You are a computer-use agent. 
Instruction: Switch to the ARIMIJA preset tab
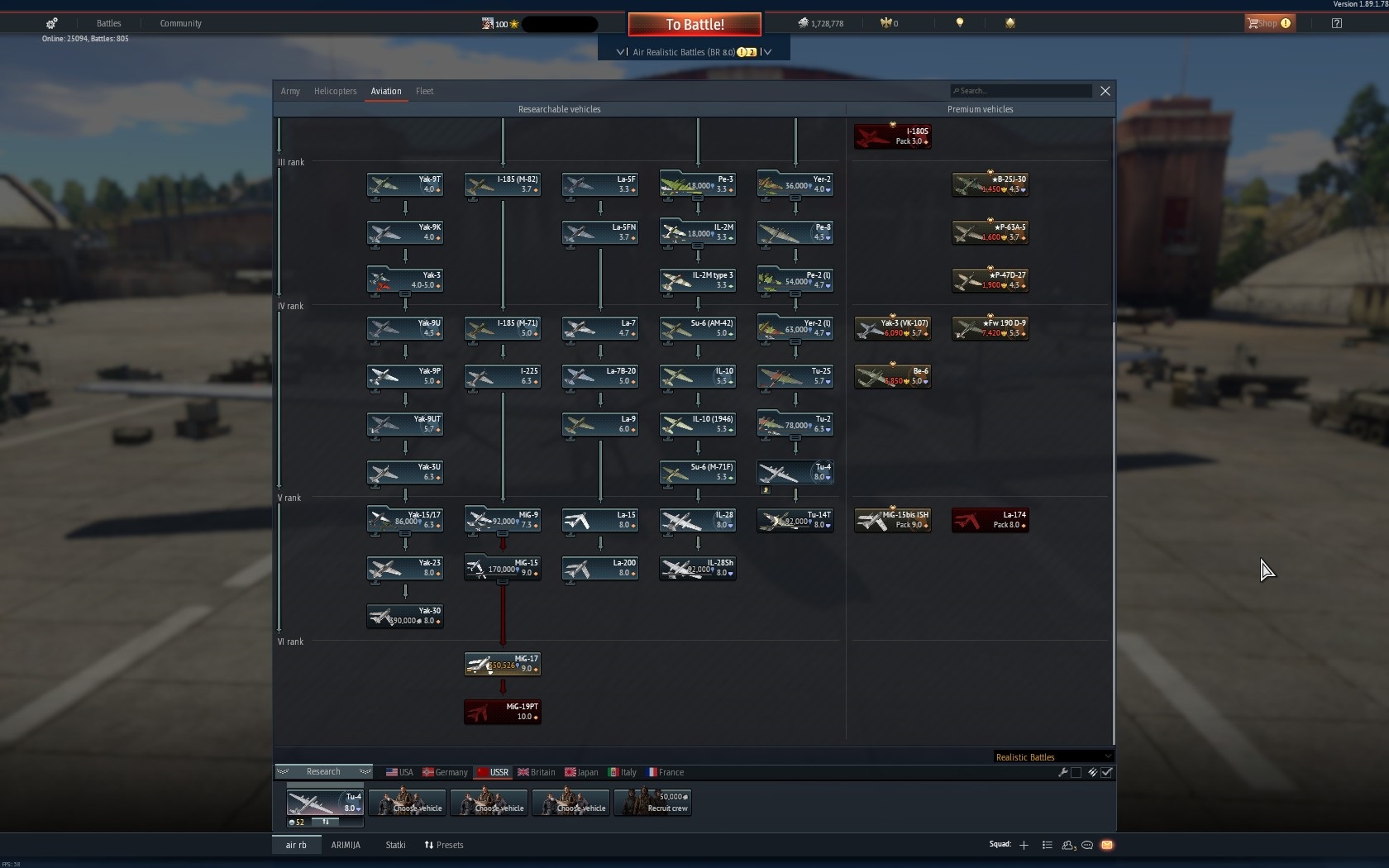(346, 845)
